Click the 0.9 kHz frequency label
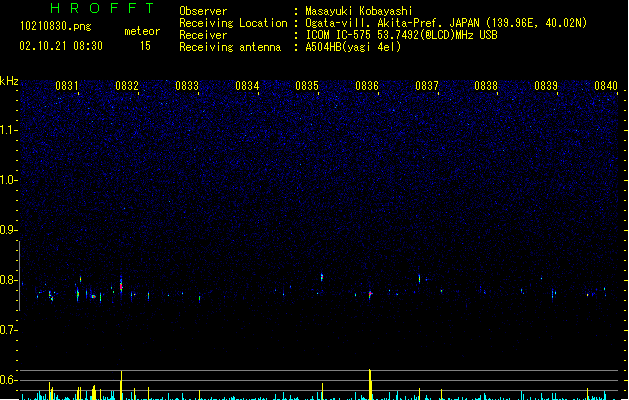 pos(8,230)
